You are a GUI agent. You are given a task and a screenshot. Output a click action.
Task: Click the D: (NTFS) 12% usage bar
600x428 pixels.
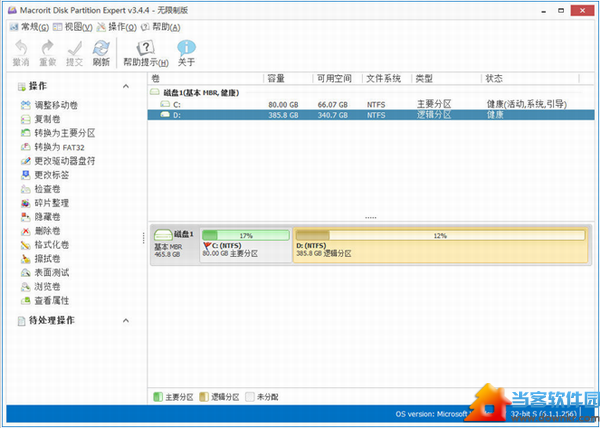tap(440, 236)
